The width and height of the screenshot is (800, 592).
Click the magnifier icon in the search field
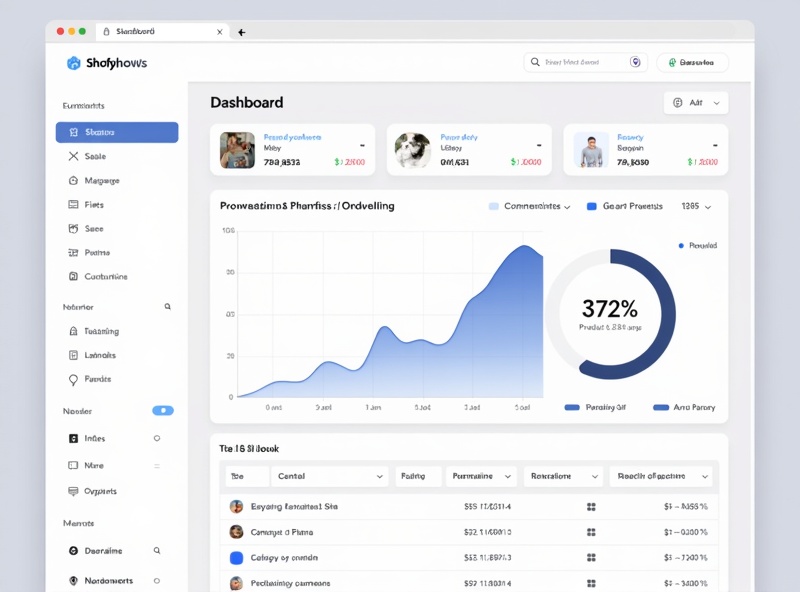(535, 62)
